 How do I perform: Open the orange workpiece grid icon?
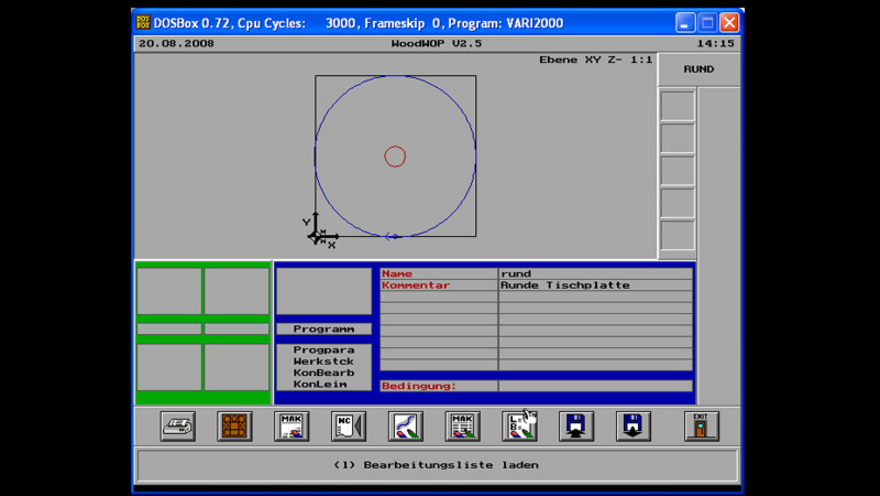pyautogui.click(x=235, y=426)
